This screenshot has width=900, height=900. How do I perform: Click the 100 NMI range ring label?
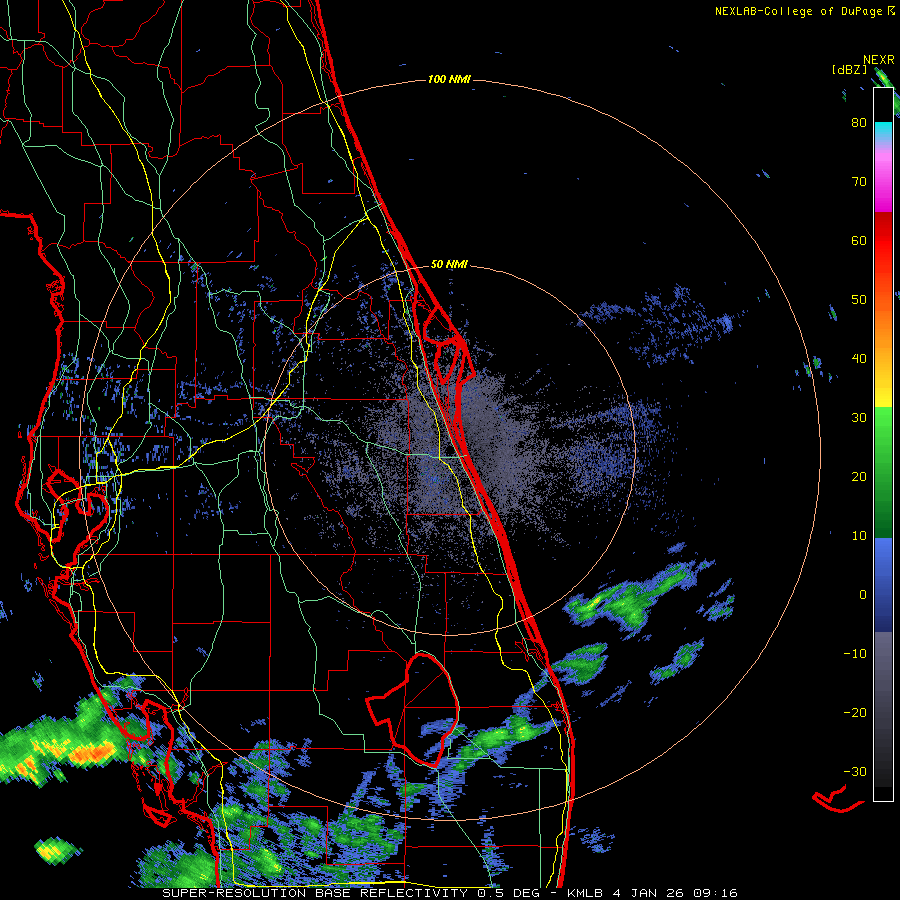click(449, 79)
